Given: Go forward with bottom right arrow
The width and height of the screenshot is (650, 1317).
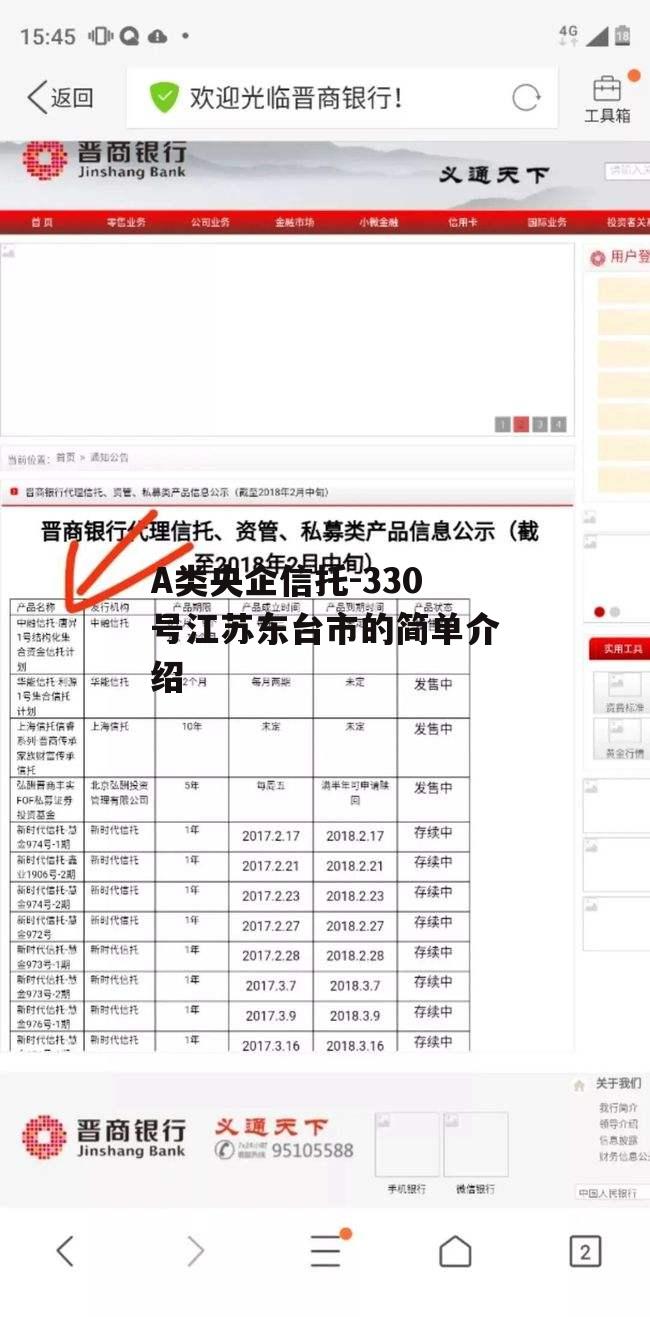Looking at the screenshot, I should (x=195, y=1250).
